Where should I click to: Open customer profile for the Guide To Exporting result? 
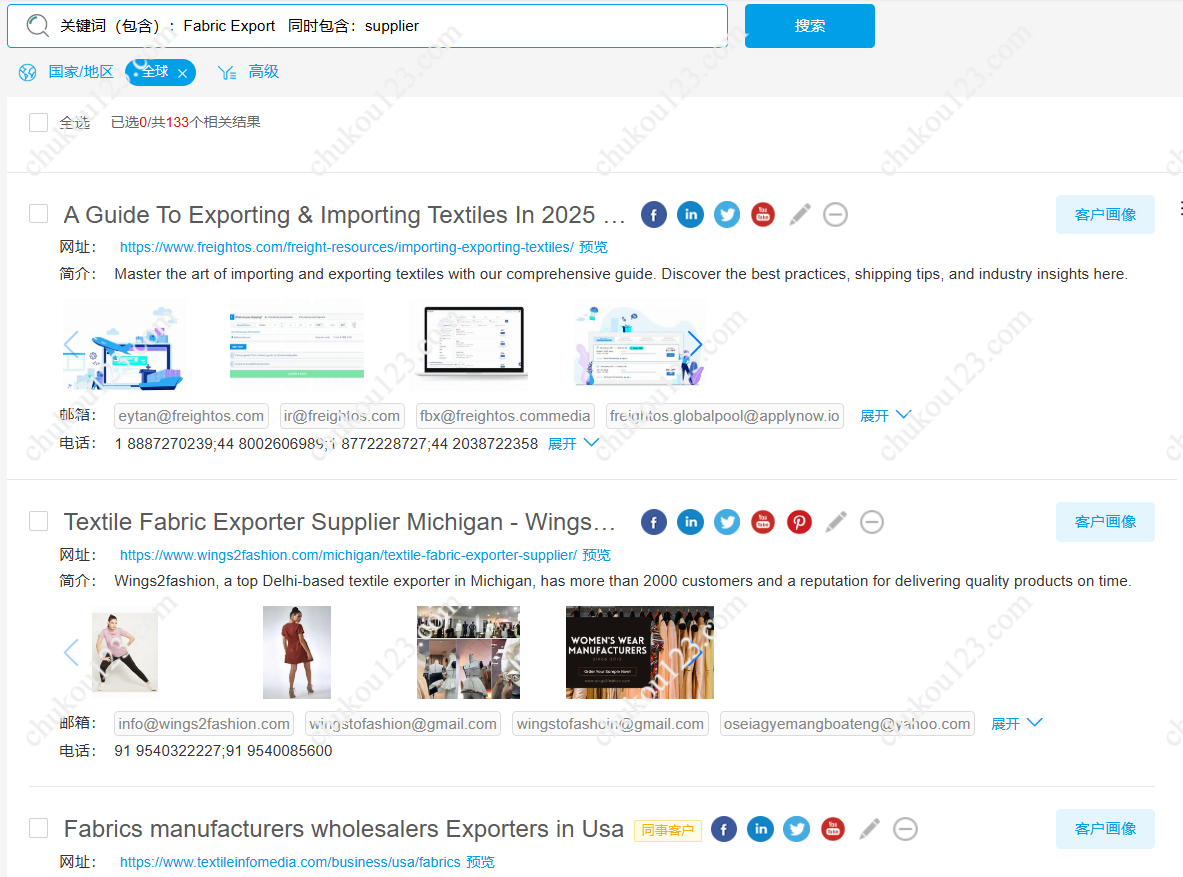(x=1105, y=214)
